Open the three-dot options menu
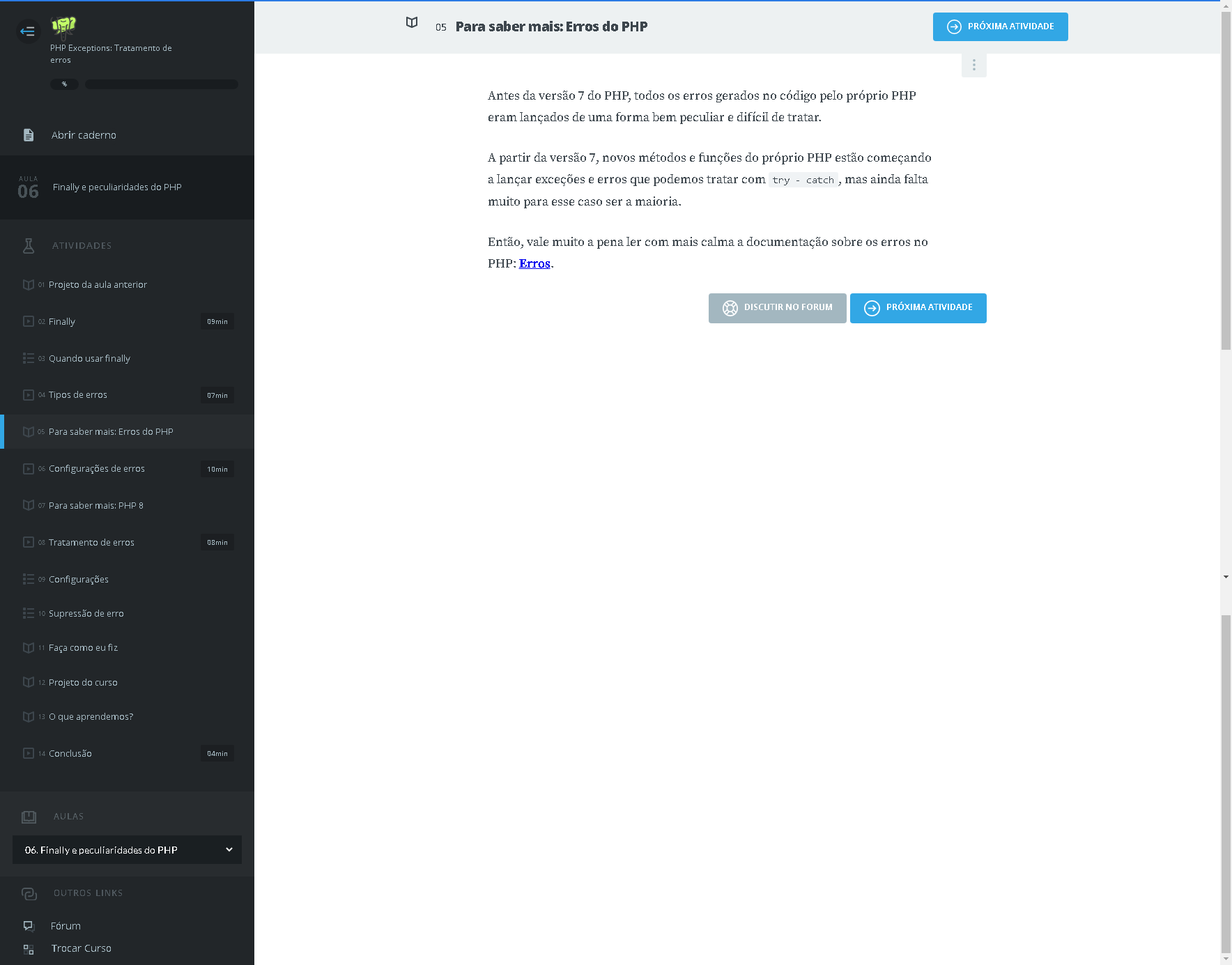The height and width of the screenshot is (965, 1232). coord(973,65)
